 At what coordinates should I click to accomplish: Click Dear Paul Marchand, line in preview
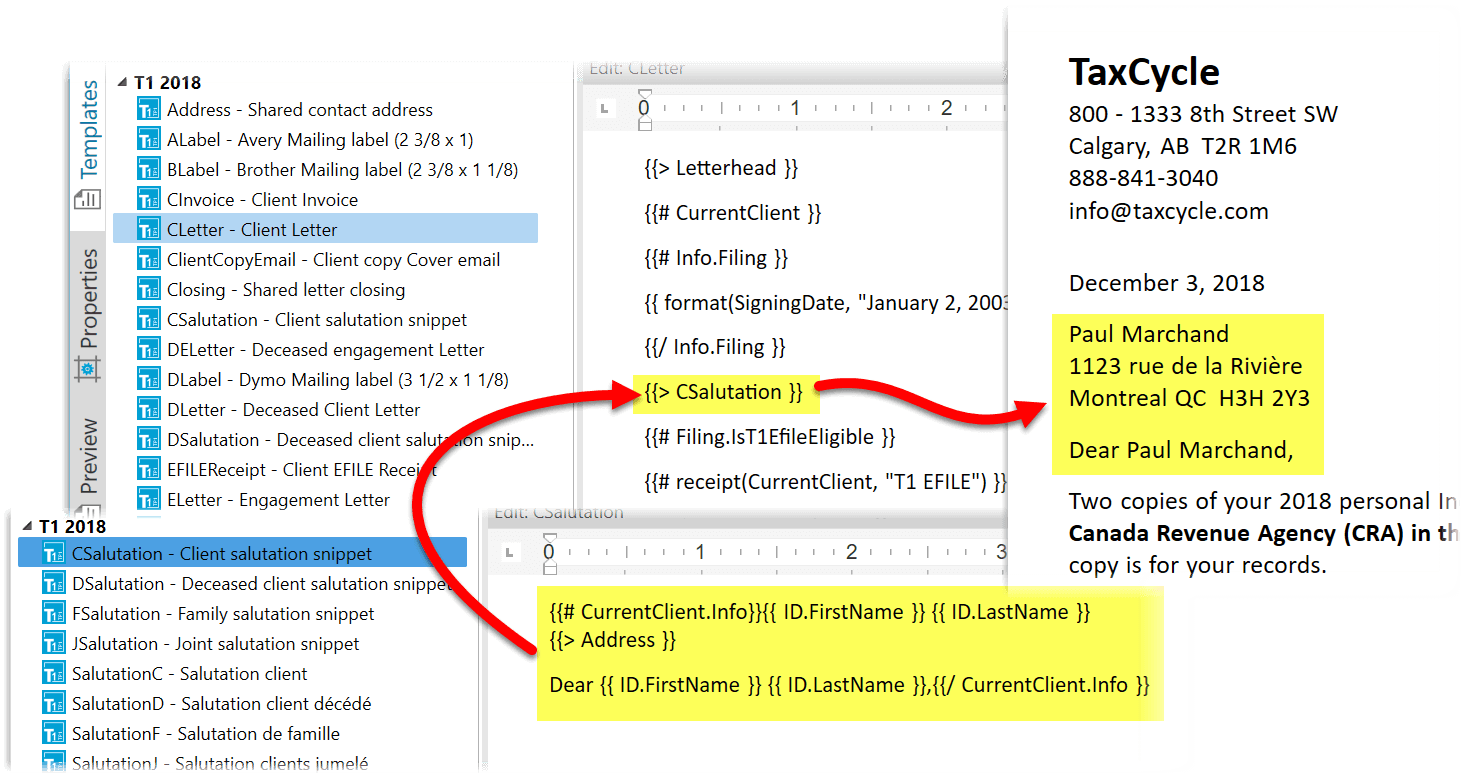click(x=1180, y=450)
